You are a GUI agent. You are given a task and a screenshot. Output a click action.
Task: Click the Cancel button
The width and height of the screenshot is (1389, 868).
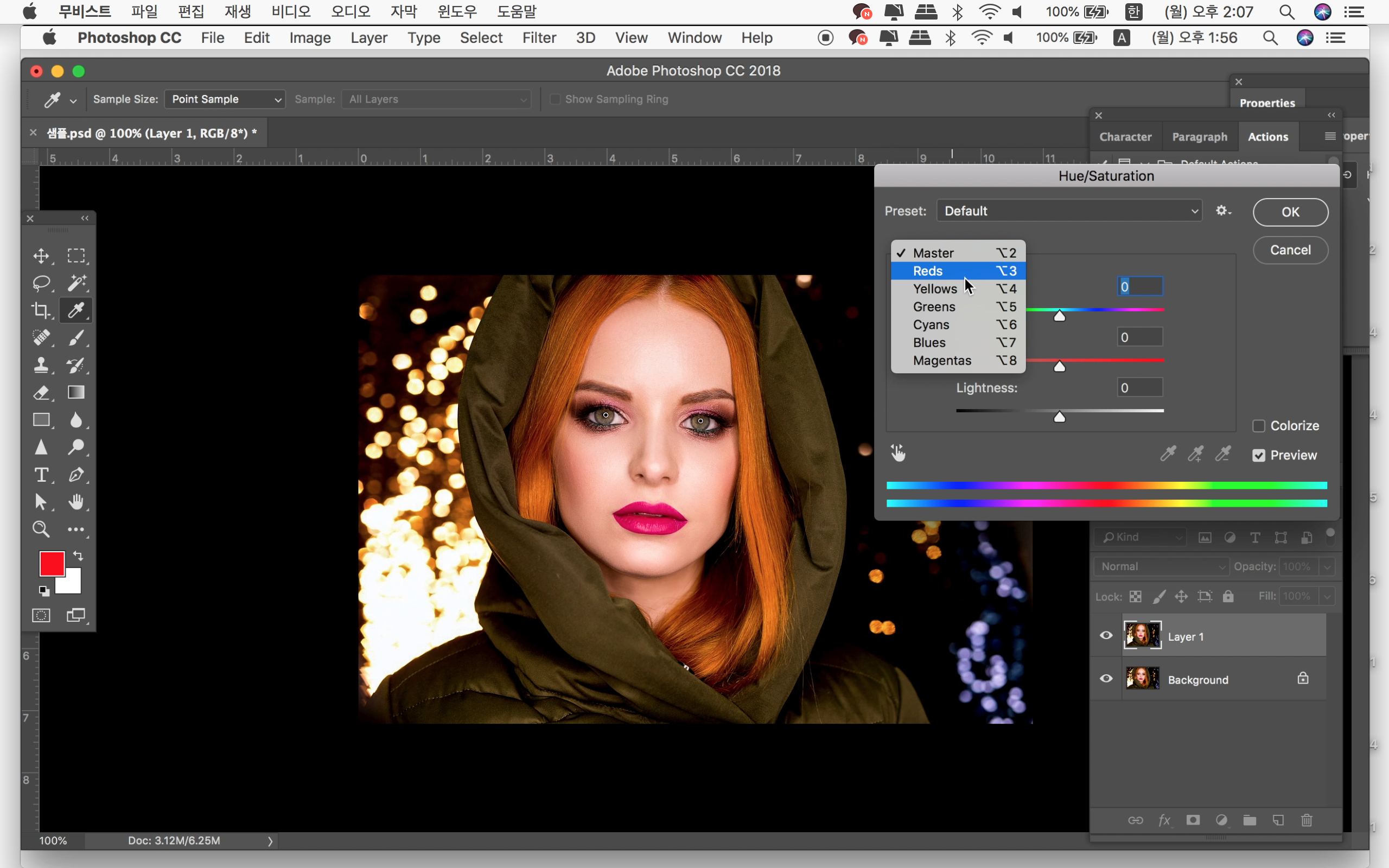(1290, 250)
